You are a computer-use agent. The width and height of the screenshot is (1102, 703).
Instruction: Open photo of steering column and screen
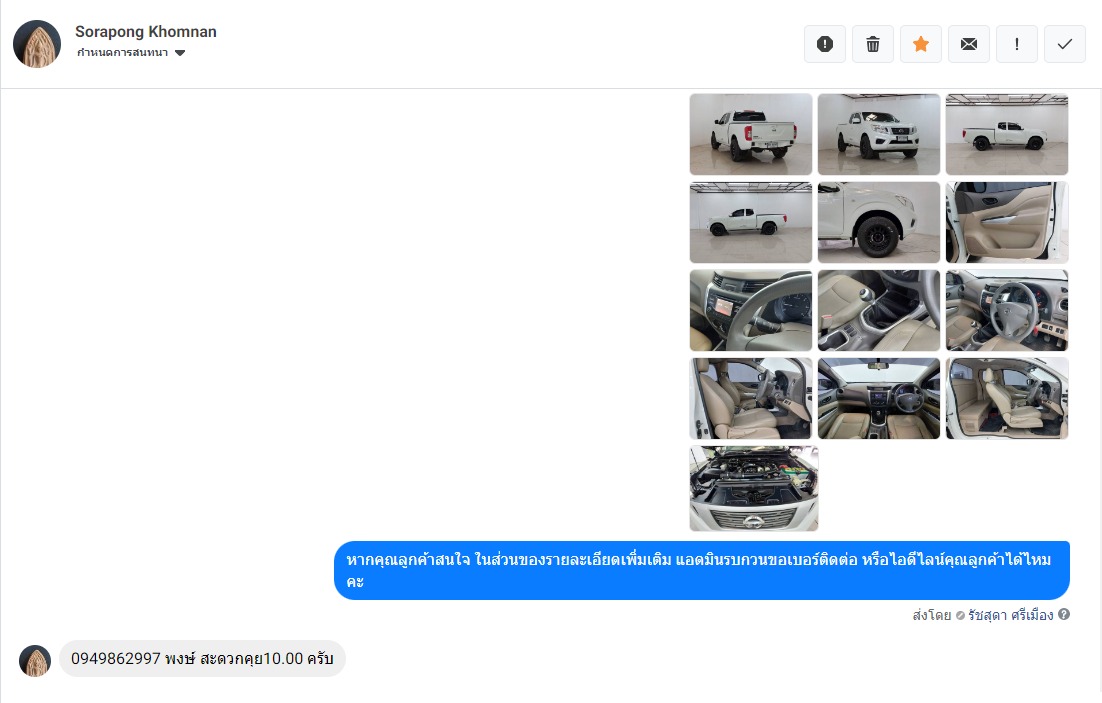751,310
